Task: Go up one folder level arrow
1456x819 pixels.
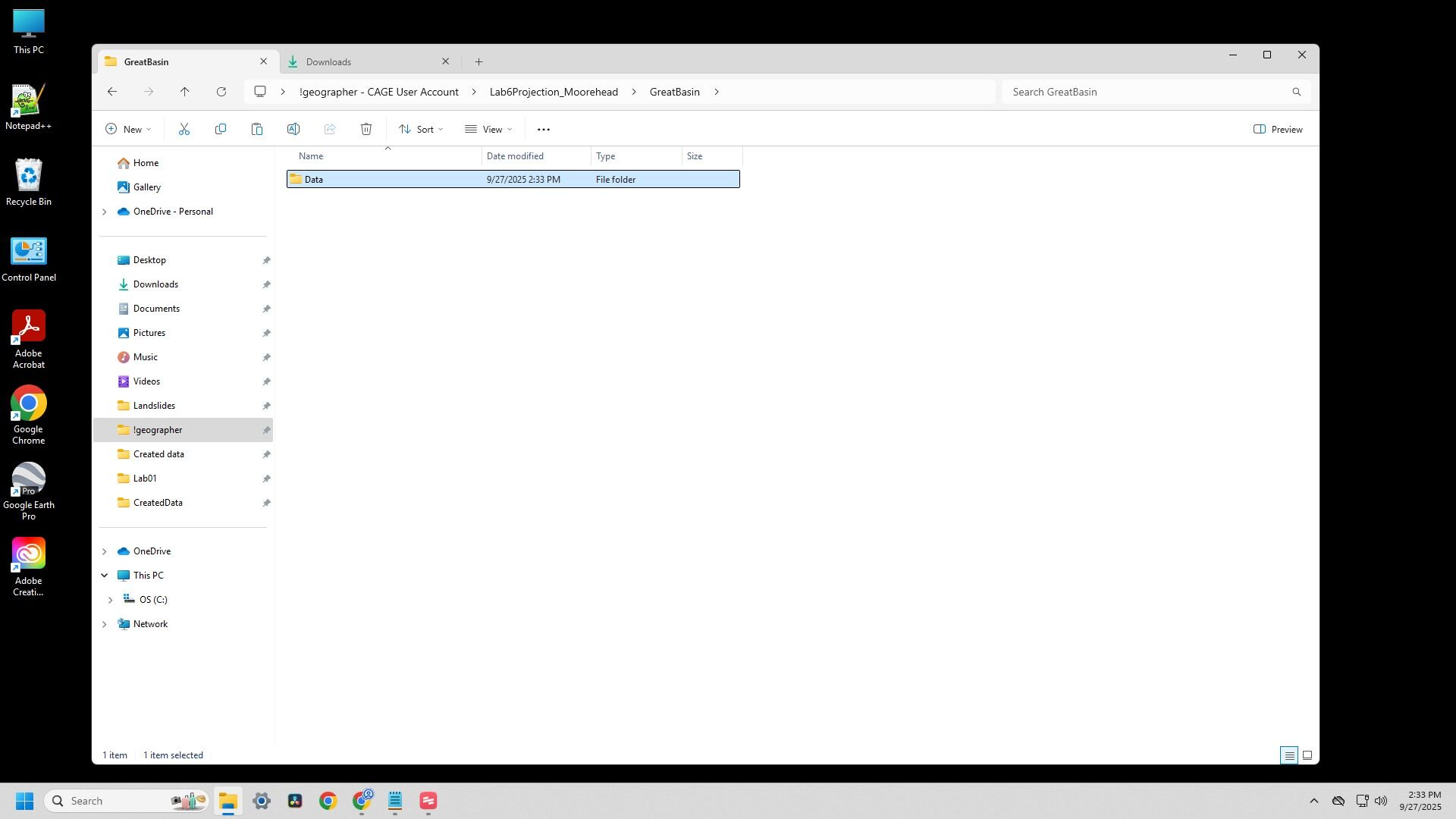Action: click(185, 92)
